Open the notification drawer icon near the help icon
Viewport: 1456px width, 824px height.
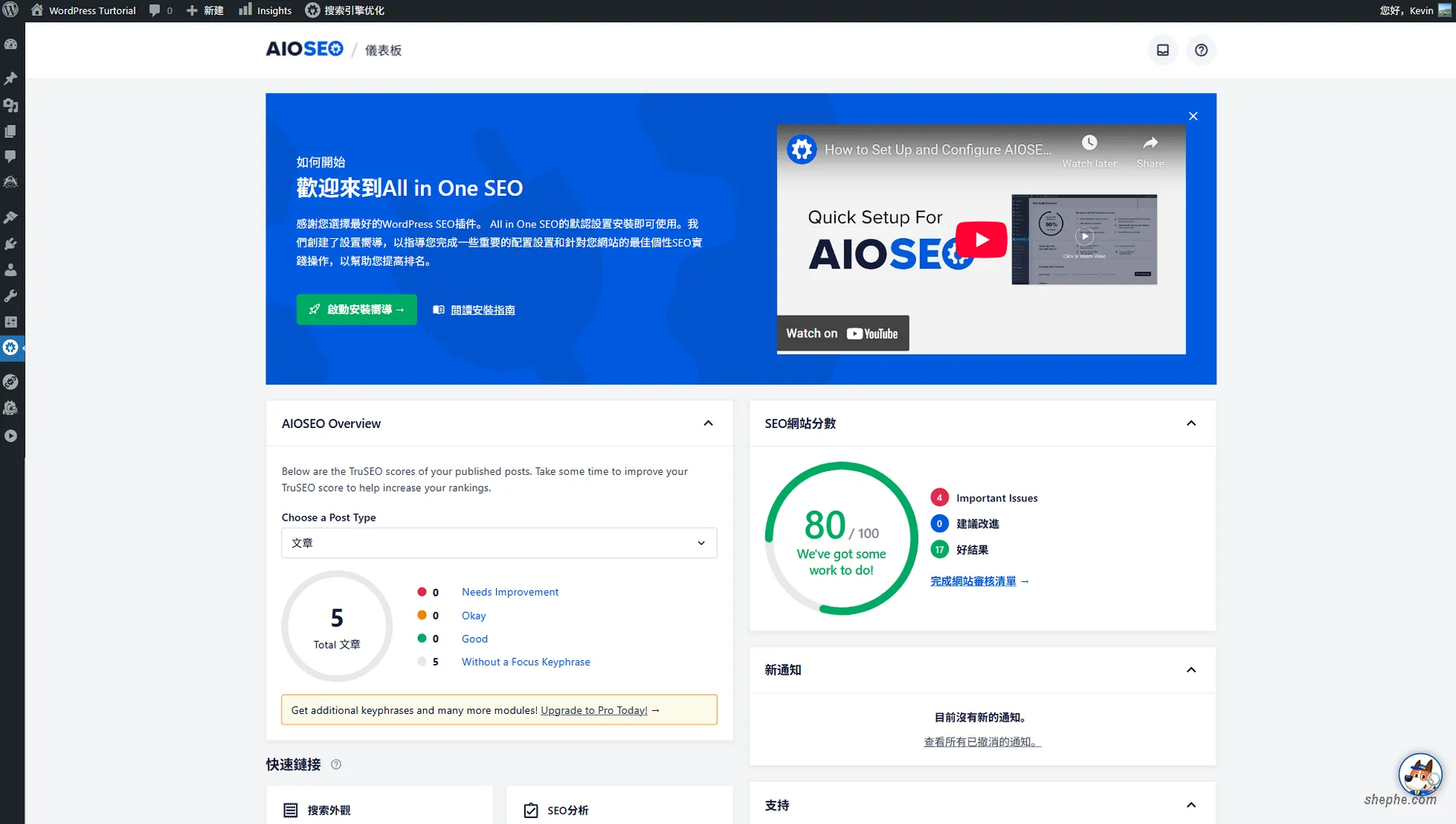tap(1163, 50)
